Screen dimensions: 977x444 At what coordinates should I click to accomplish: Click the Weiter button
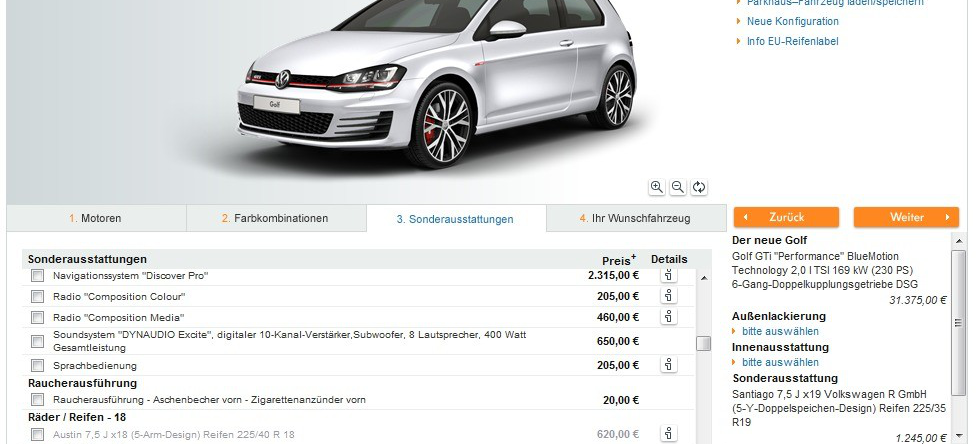click(x=906, y=217)
